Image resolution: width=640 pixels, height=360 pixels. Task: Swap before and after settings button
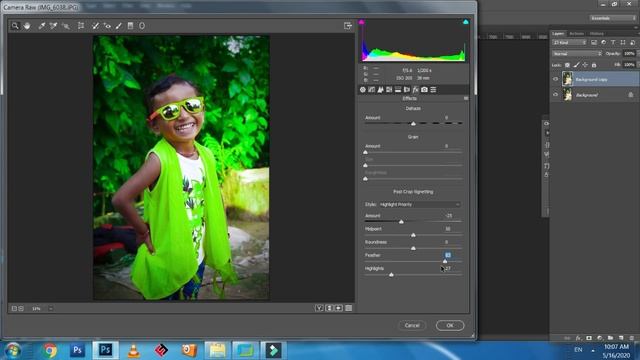329,308
